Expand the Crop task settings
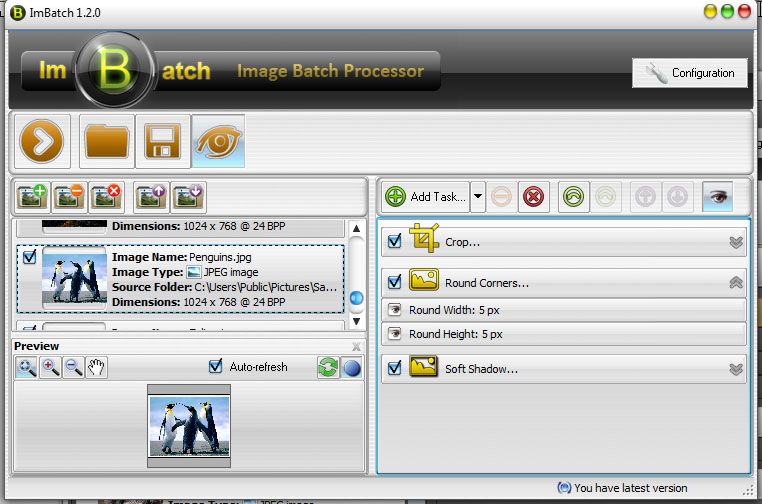Screen dimensions: 762x504 [736, 242]
